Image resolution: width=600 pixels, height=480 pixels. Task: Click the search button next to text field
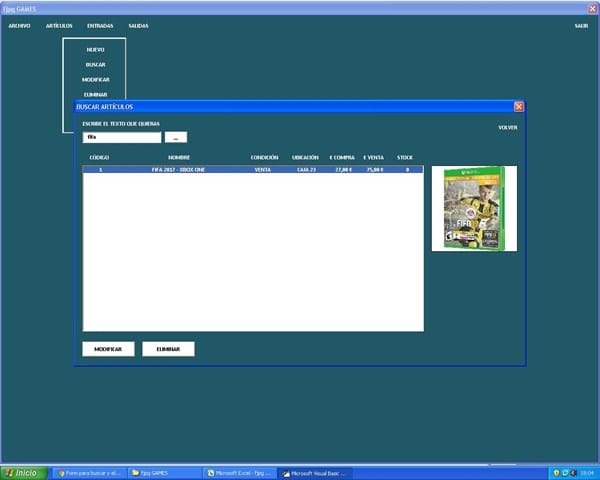pyautogui.click(x=175, y=137)
